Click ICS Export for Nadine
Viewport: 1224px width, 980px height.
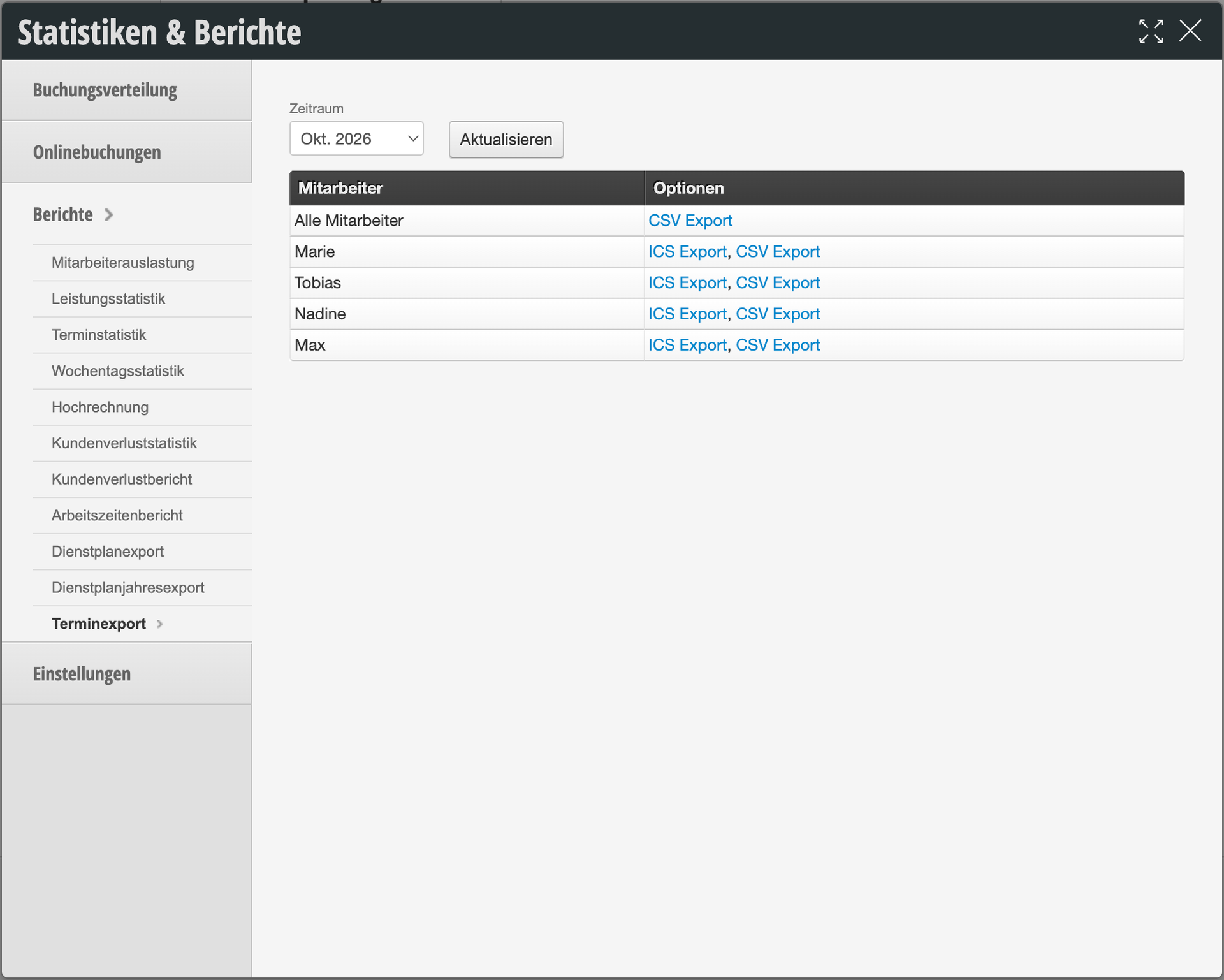click(687, 314)
